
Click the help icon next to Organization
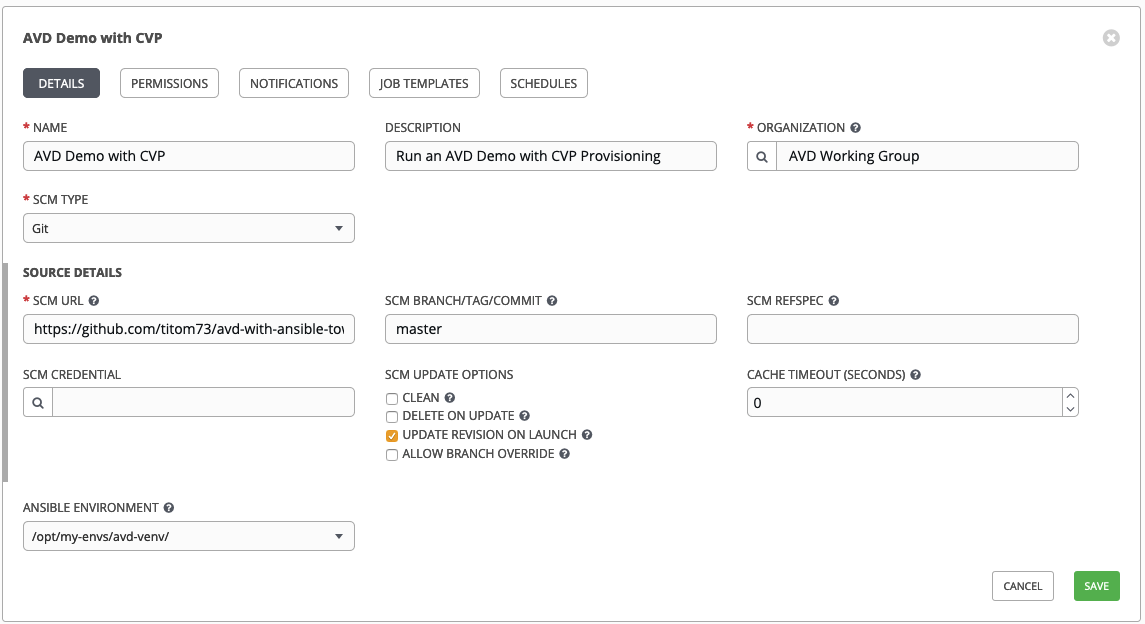[856, 128]
